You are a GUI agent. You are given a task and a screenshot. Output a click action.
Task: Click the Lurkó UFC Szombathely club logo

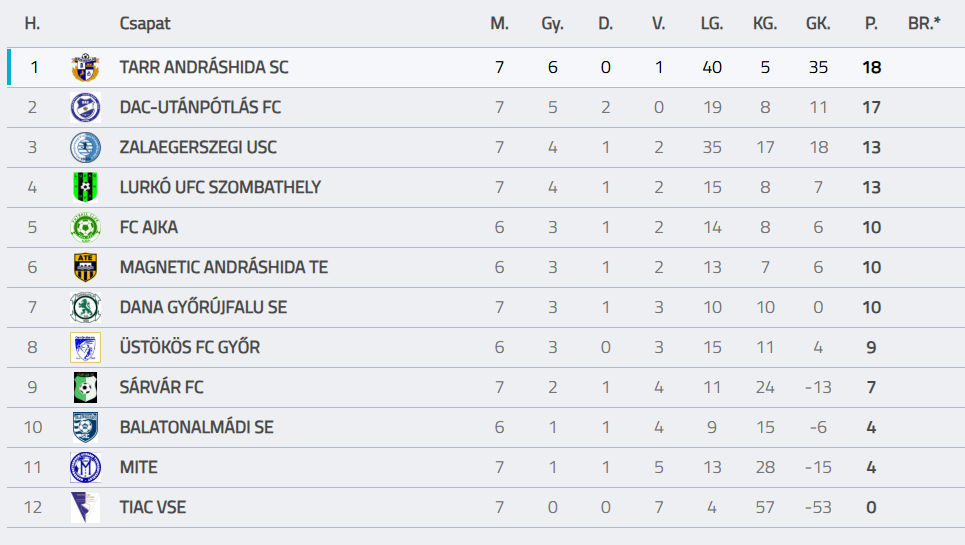click(x=85, y=188)
